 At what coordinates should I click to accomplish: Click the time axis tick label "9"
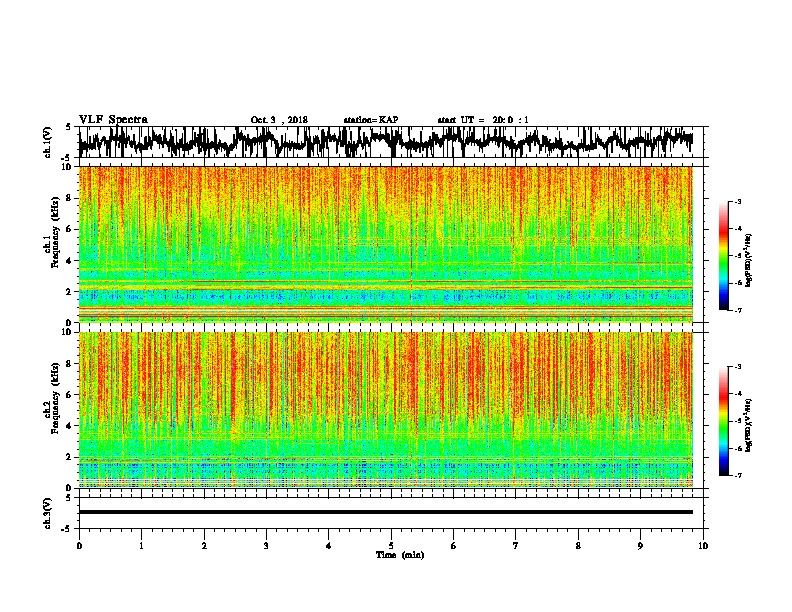(x=640, y=546)
